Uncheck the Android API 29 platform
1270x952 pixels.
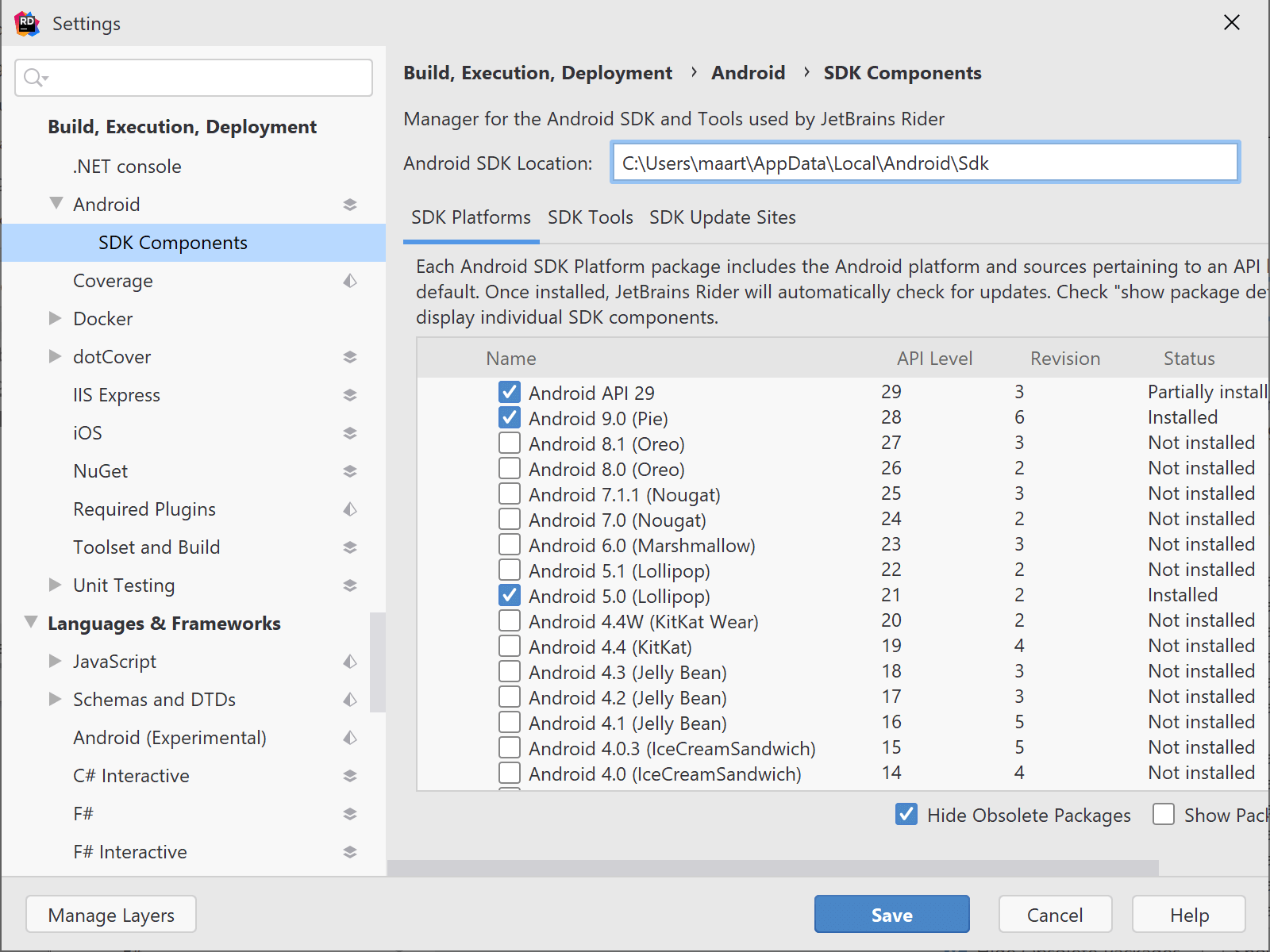[510, 393]
